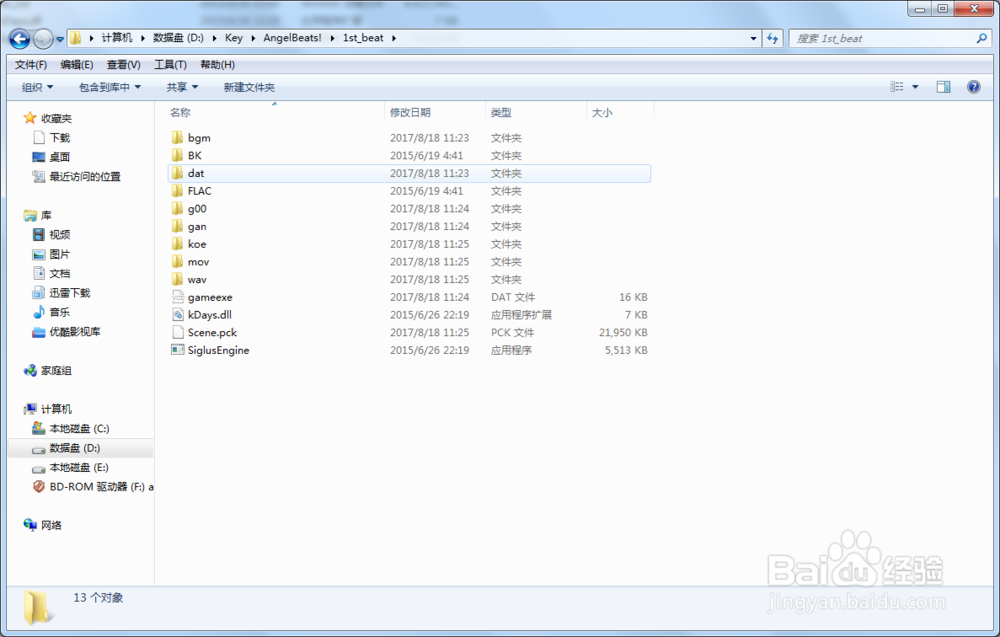Select the wav folder icon

pos(177,279)
